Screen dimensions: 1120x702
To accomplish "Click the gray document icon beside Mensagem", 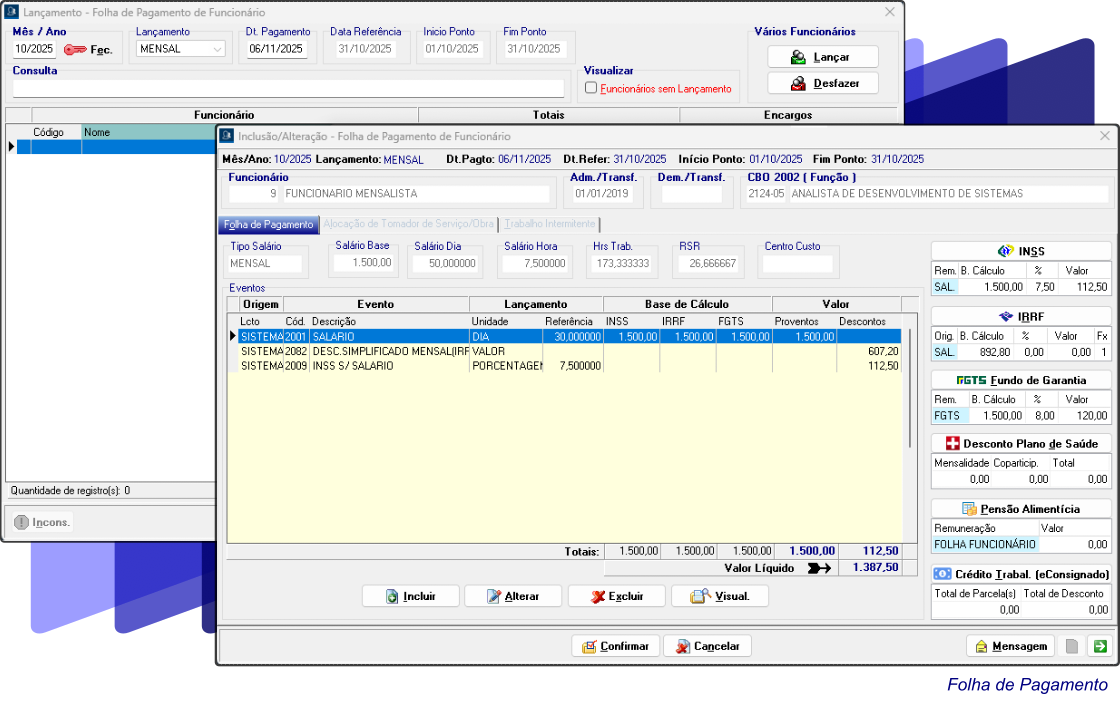I will click(1072, 646).
